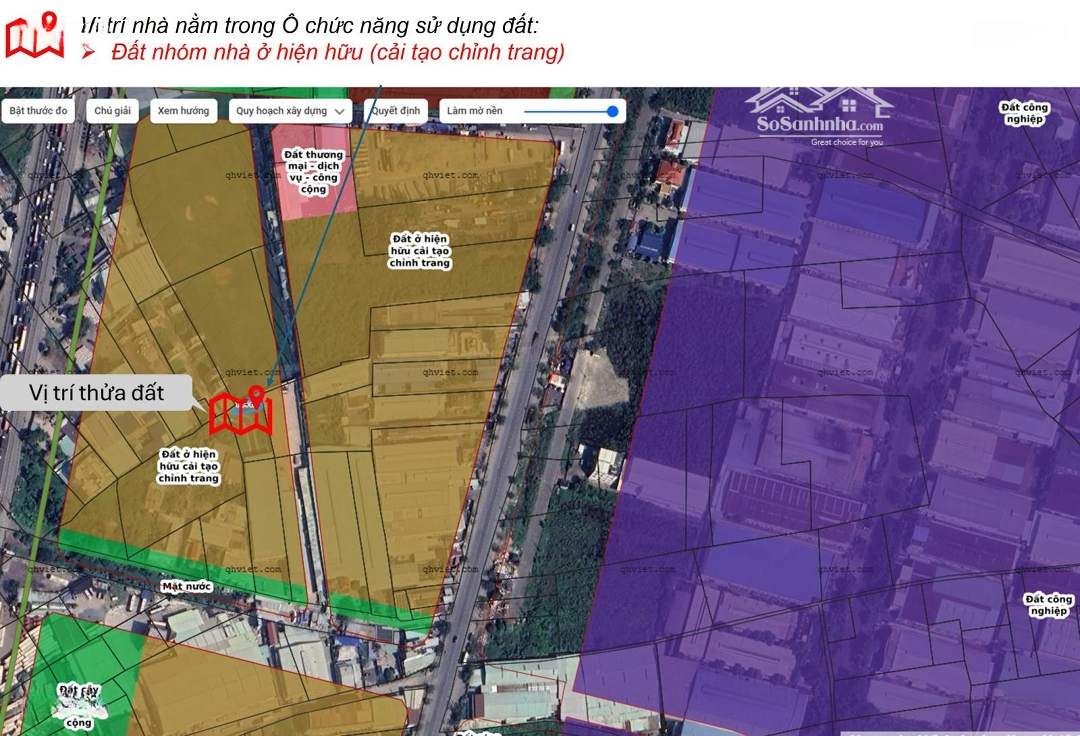Click the red map pin icon in header
The height and width of the screenshot is (736, 1080).
(35, 35)
